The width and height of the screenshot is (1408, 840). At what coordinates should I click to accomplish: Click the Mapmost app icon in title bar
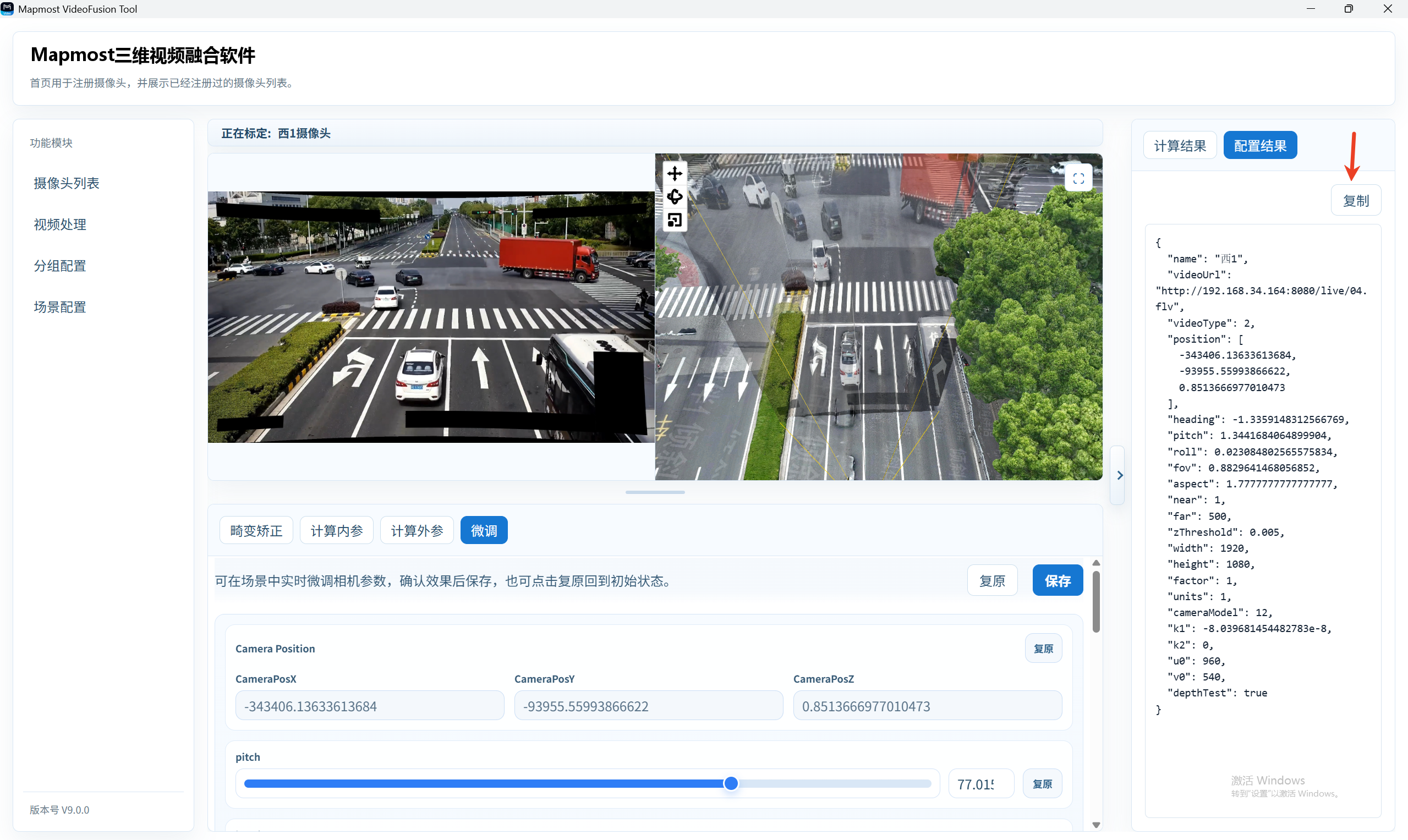[x=8, y=8]
